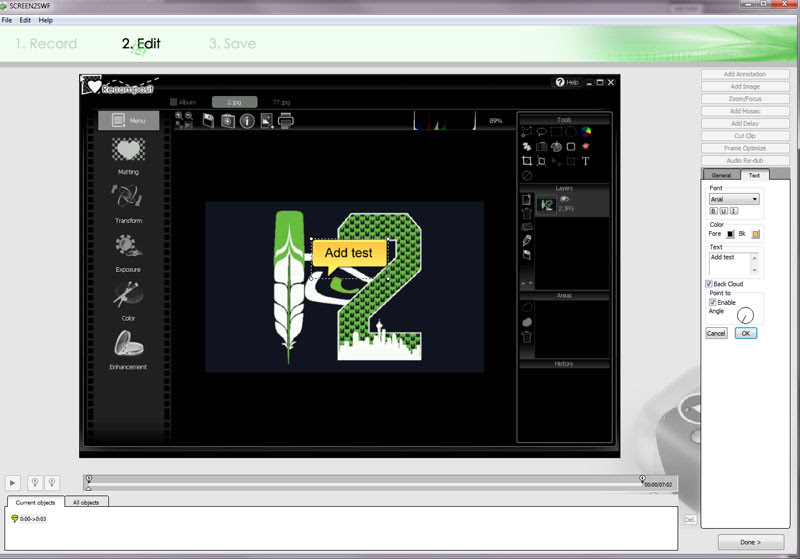This screenshot has height=559, width=800.
Task: Click the new layer icon in Layers
Action: click(x=527, y=199)
